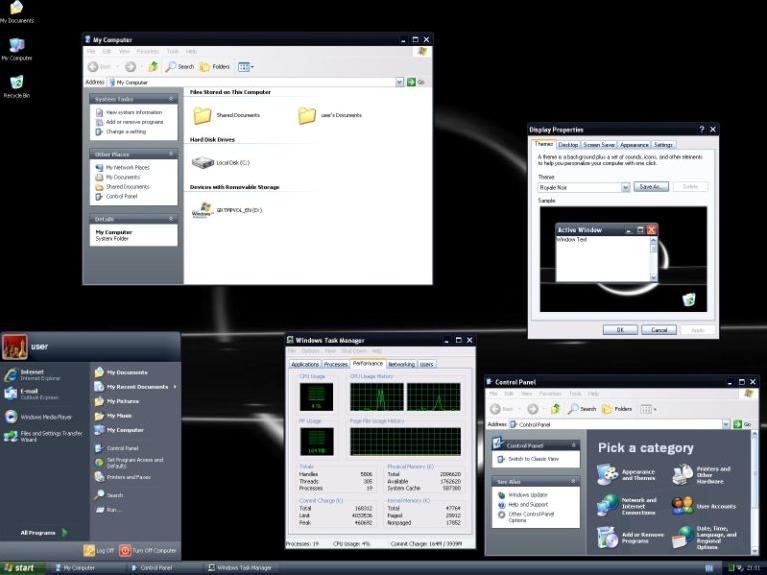Open Printers and Other Hardware category
This screenshot has width=767, height=575.
click(x=702, y=475)
